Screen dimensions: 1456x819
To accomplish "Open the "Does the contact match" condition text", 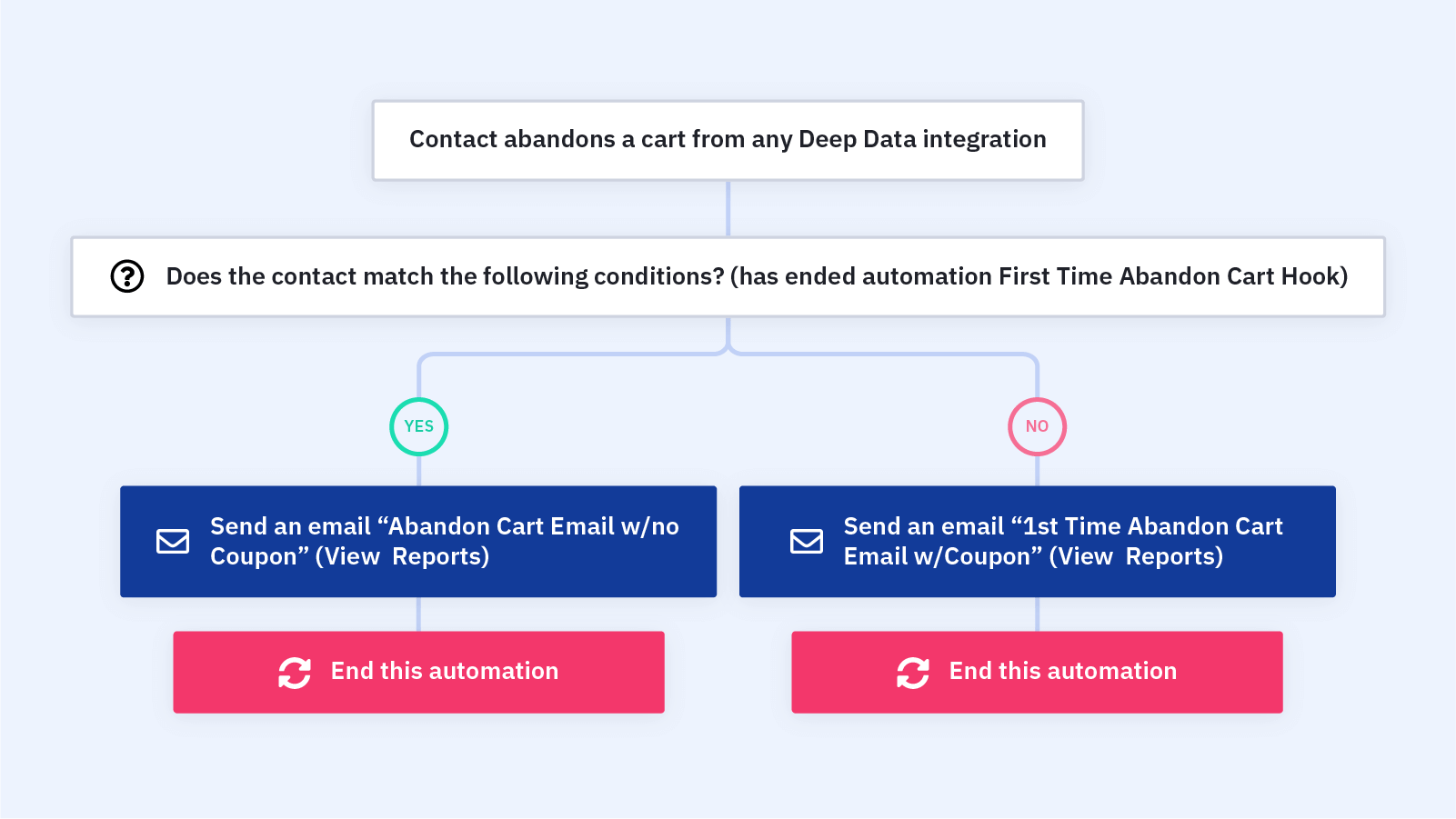I will [757, 276].
